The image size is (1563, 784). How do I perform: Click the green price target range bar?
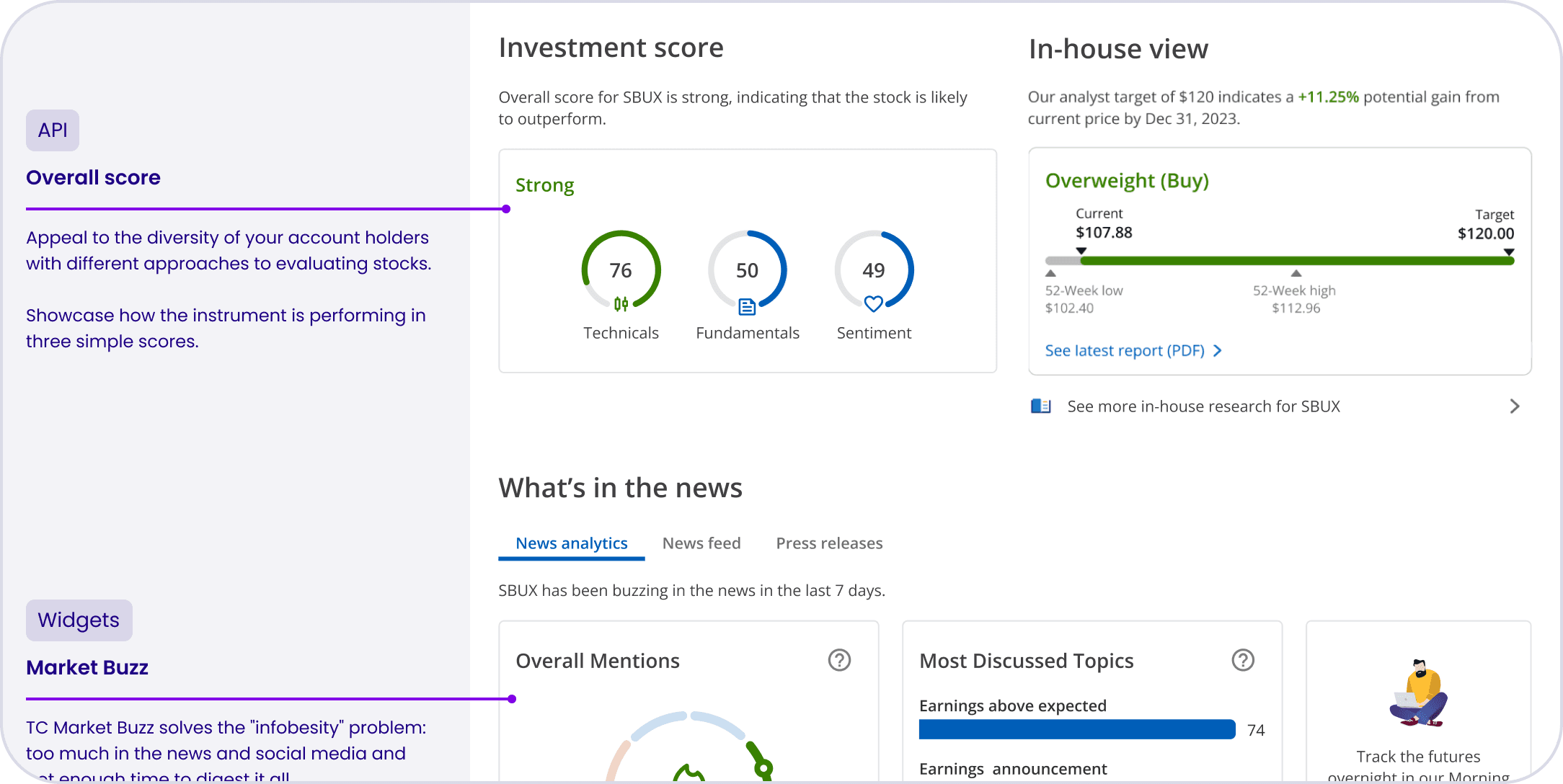click(1296, 261)
